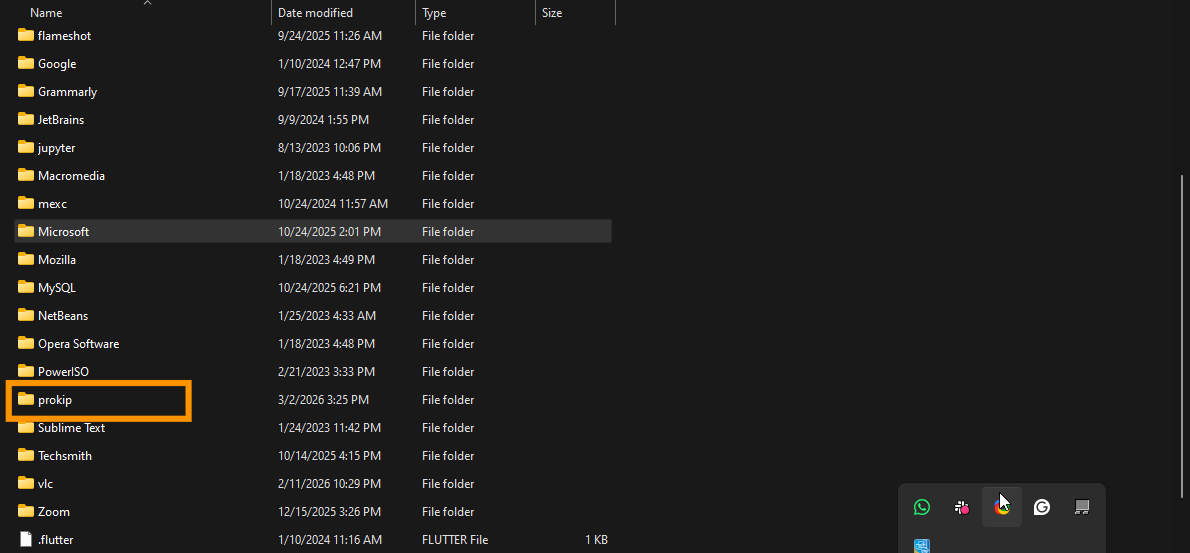Screen dimensions: 1190x553
Task: Click date 12/15/2025 3:26 PM
Action: pos(329,512)
